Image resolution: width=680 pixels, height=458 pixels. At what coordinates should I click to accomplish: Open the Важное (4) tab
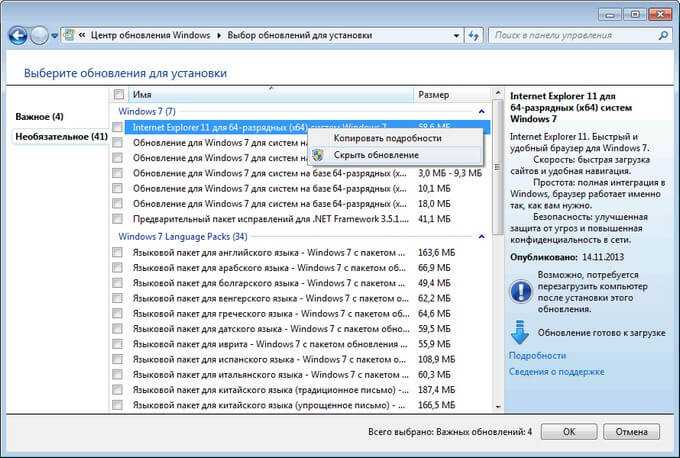tap(39, 117)
